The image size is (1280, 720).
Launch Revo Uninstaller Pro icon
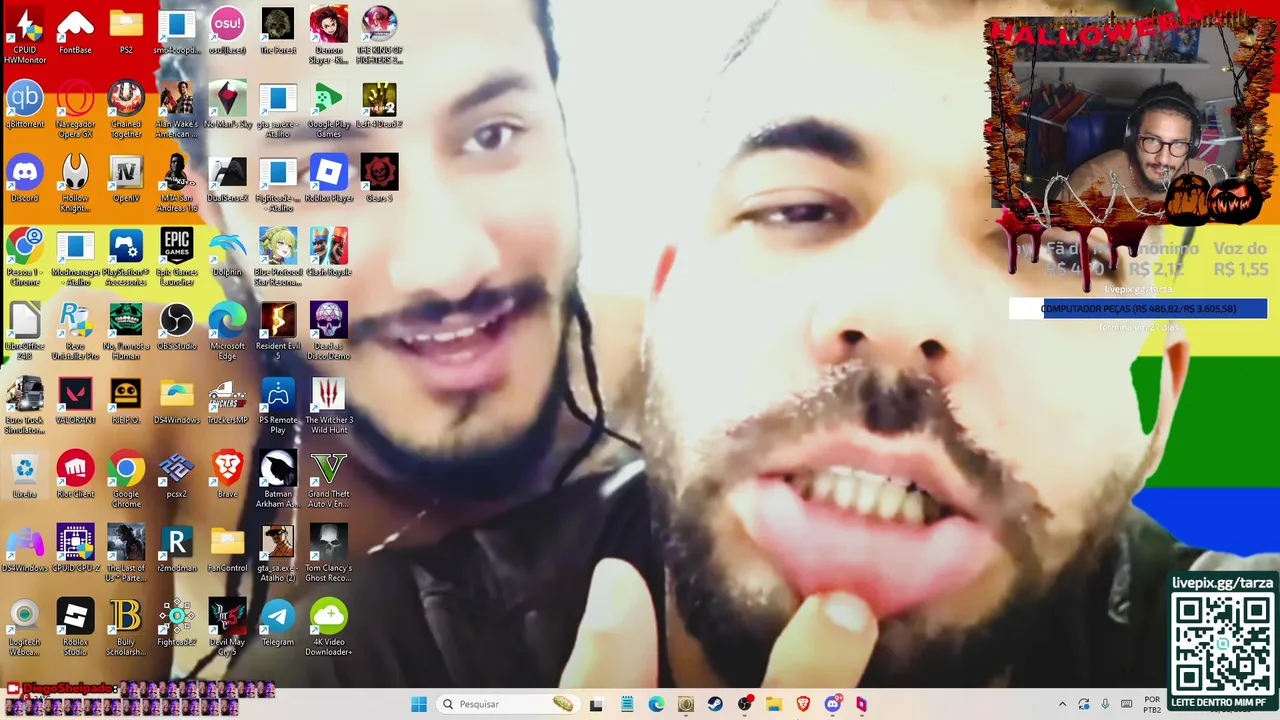(75, 331)
